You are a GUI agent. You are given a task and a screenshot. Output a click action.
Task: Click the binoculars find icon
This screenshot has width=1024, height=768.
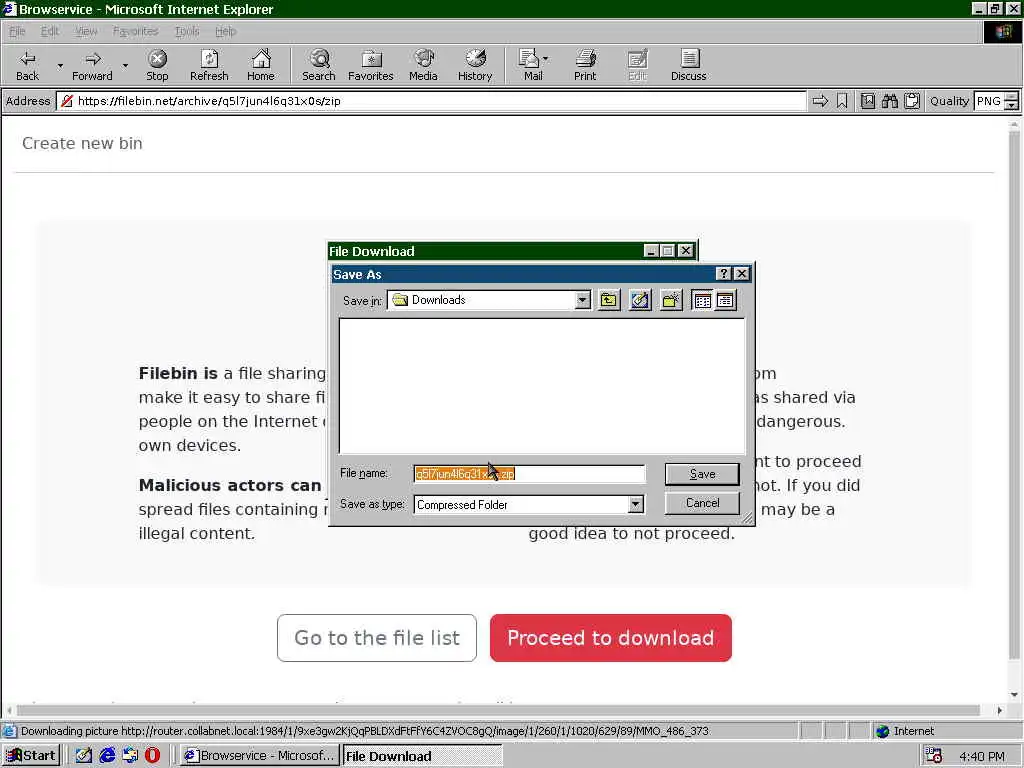pyautogui.click(x=889, y=101)
